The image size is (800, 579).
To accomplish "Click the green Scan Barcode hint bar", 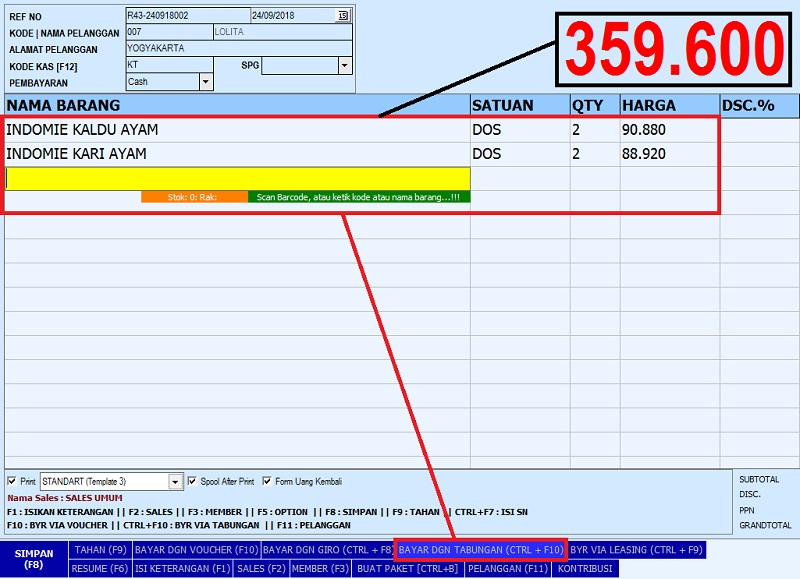I will (359, 197).
